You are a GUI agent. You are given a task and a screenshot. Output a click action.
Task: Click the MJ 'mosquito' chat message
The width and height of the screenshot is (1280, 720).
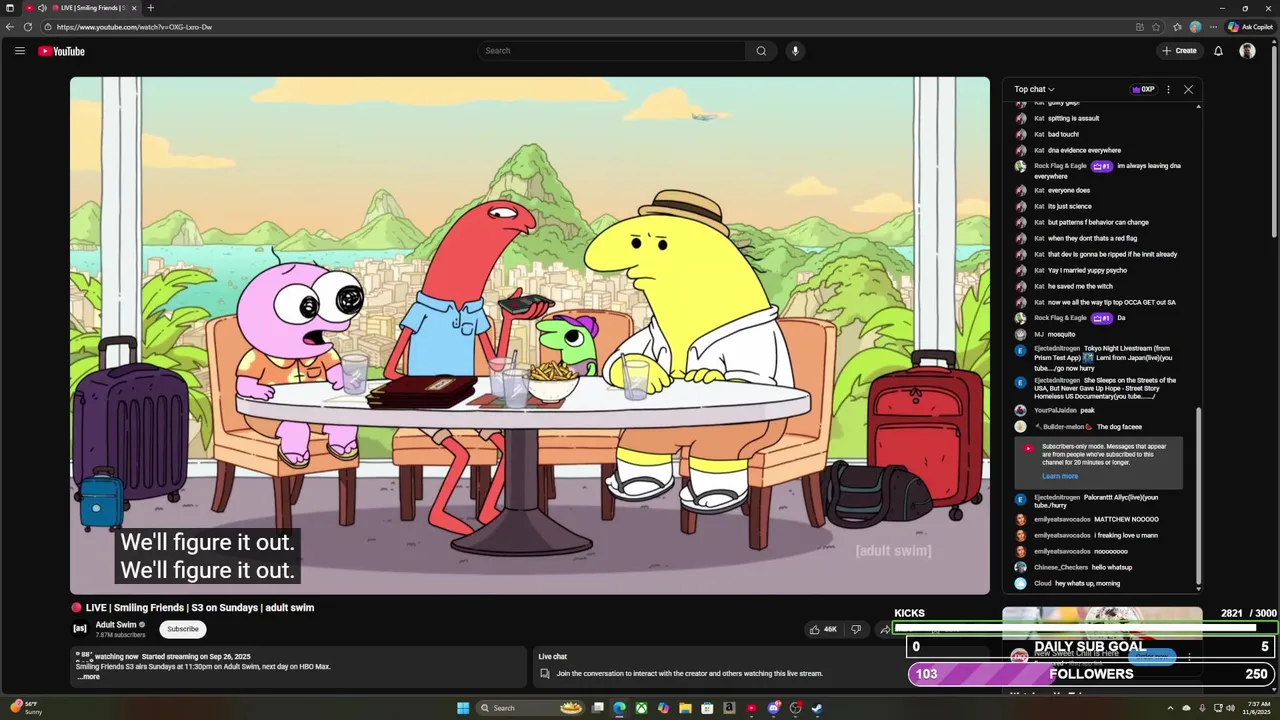tap(1062, 334)
